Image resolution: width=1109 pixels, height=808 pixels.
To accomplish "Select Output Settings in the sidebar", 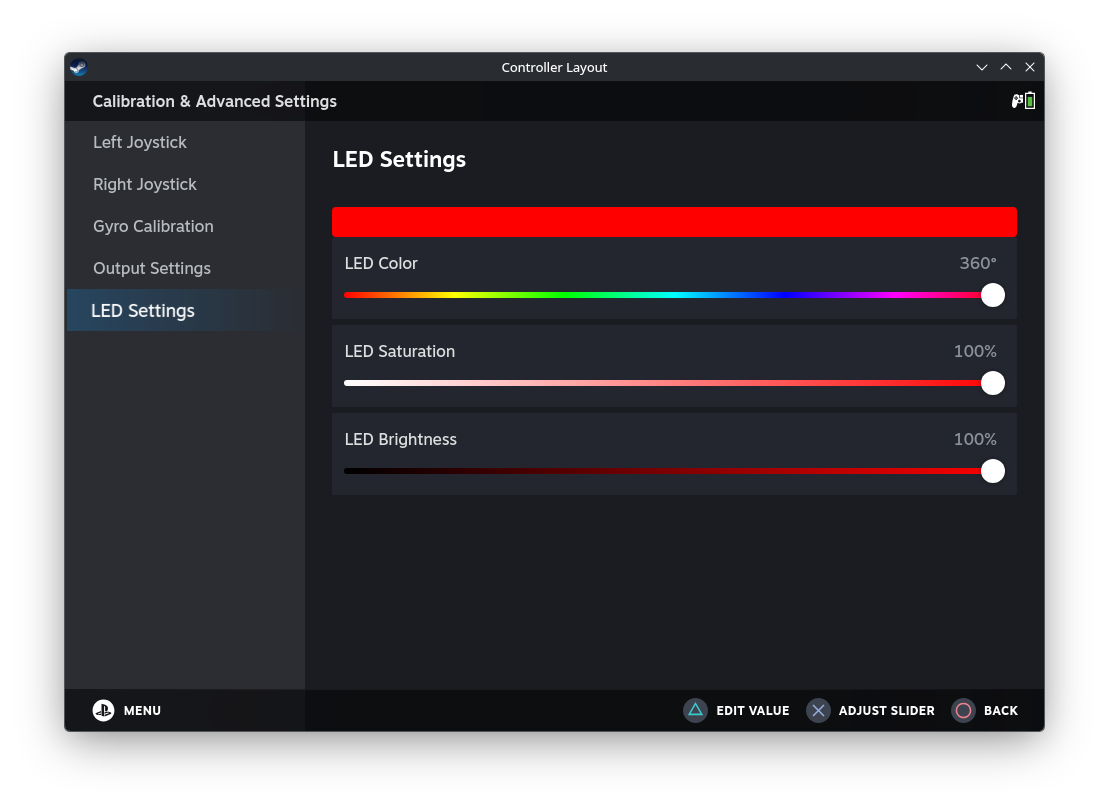I will (x=185, y=268).
